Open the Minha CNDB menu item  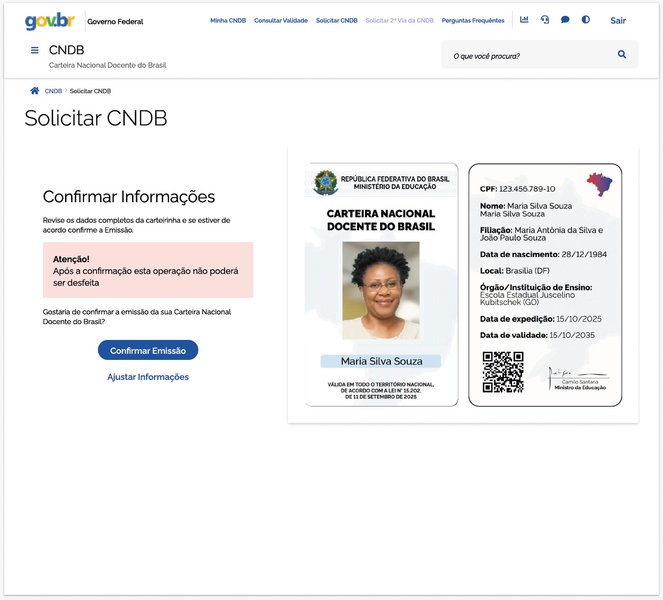pyautogui.click(x=228, y=21)
